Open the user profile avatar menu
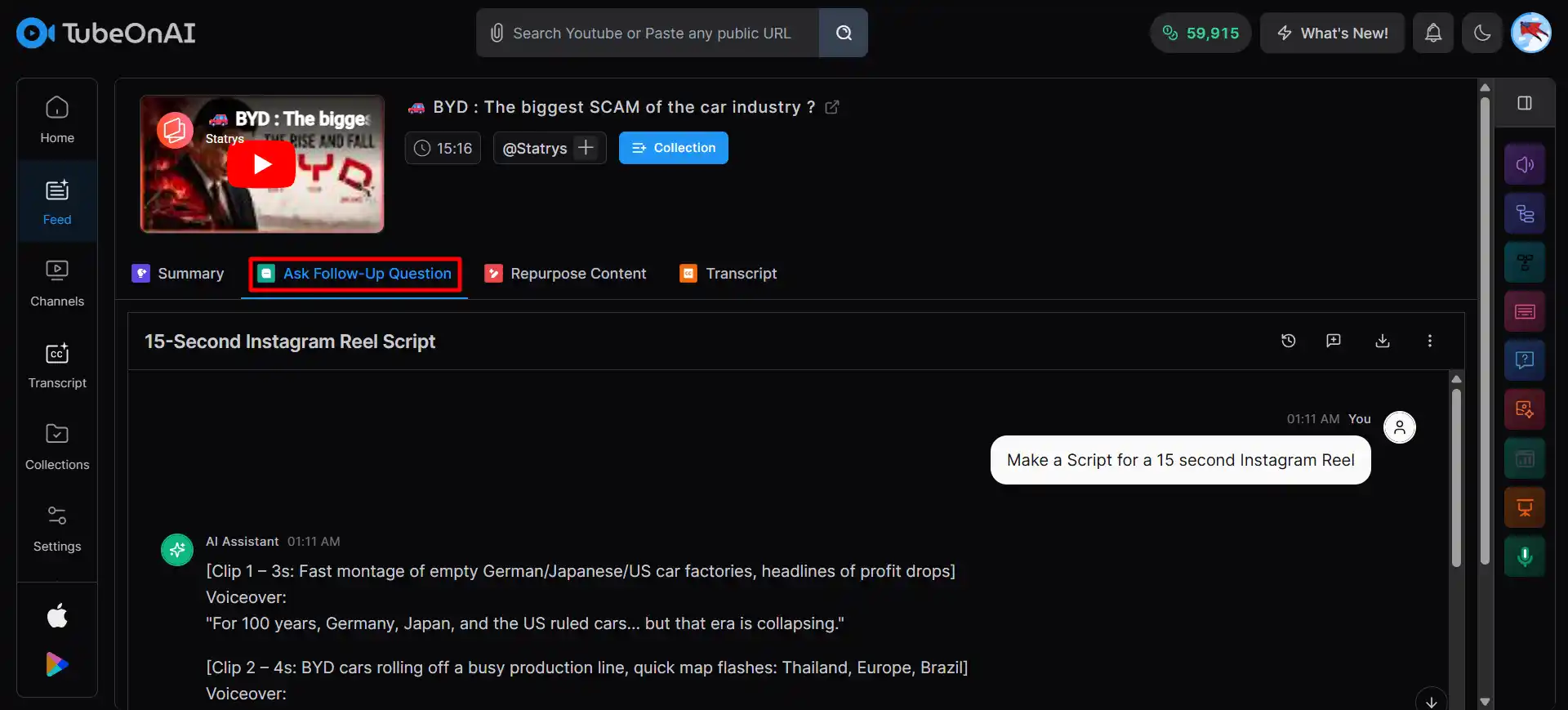 pyautogui.click(x=1530, y=33)
